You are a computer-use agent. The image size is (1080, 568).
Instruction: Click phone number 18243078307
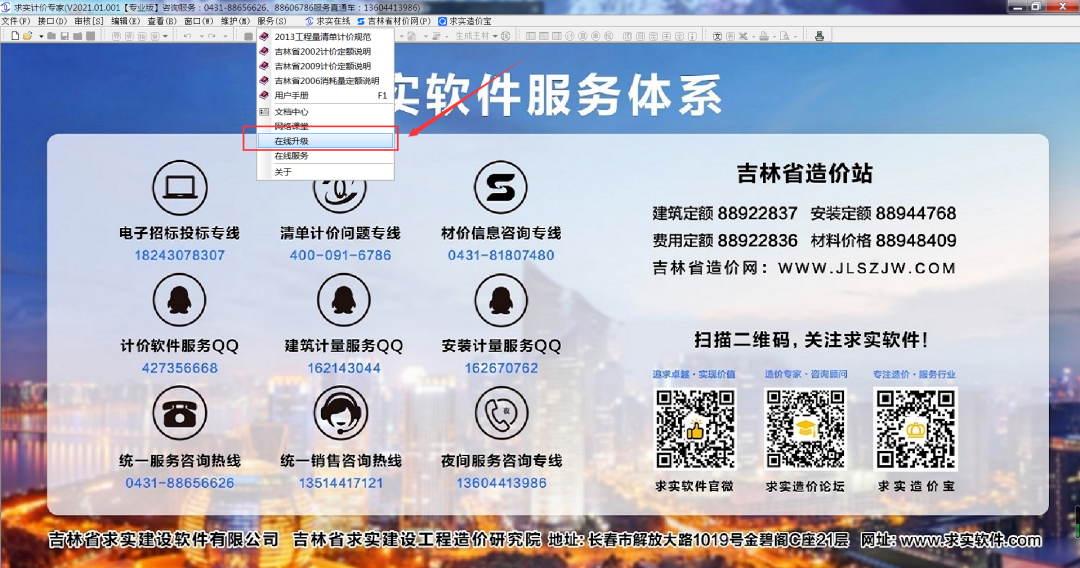click(179, 255)
